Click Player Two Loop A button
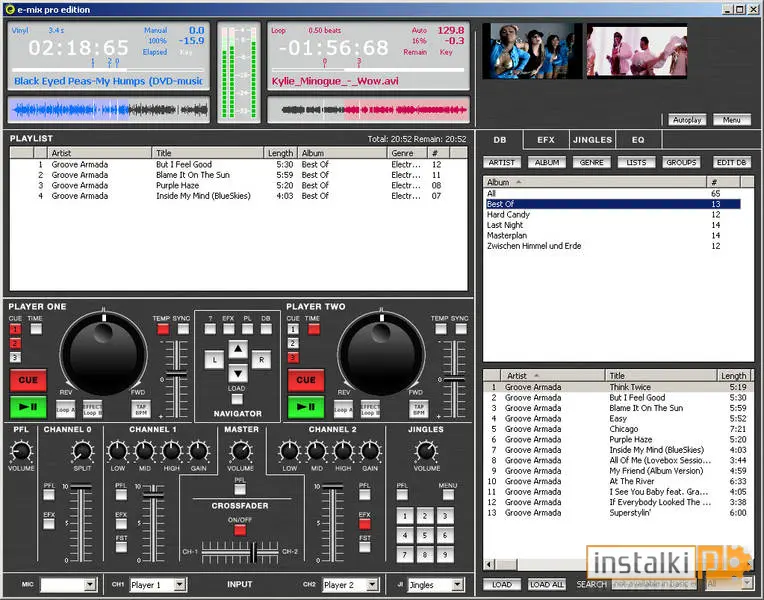The height and width of the screenshot is (600, 764). (x=343, y=409)
